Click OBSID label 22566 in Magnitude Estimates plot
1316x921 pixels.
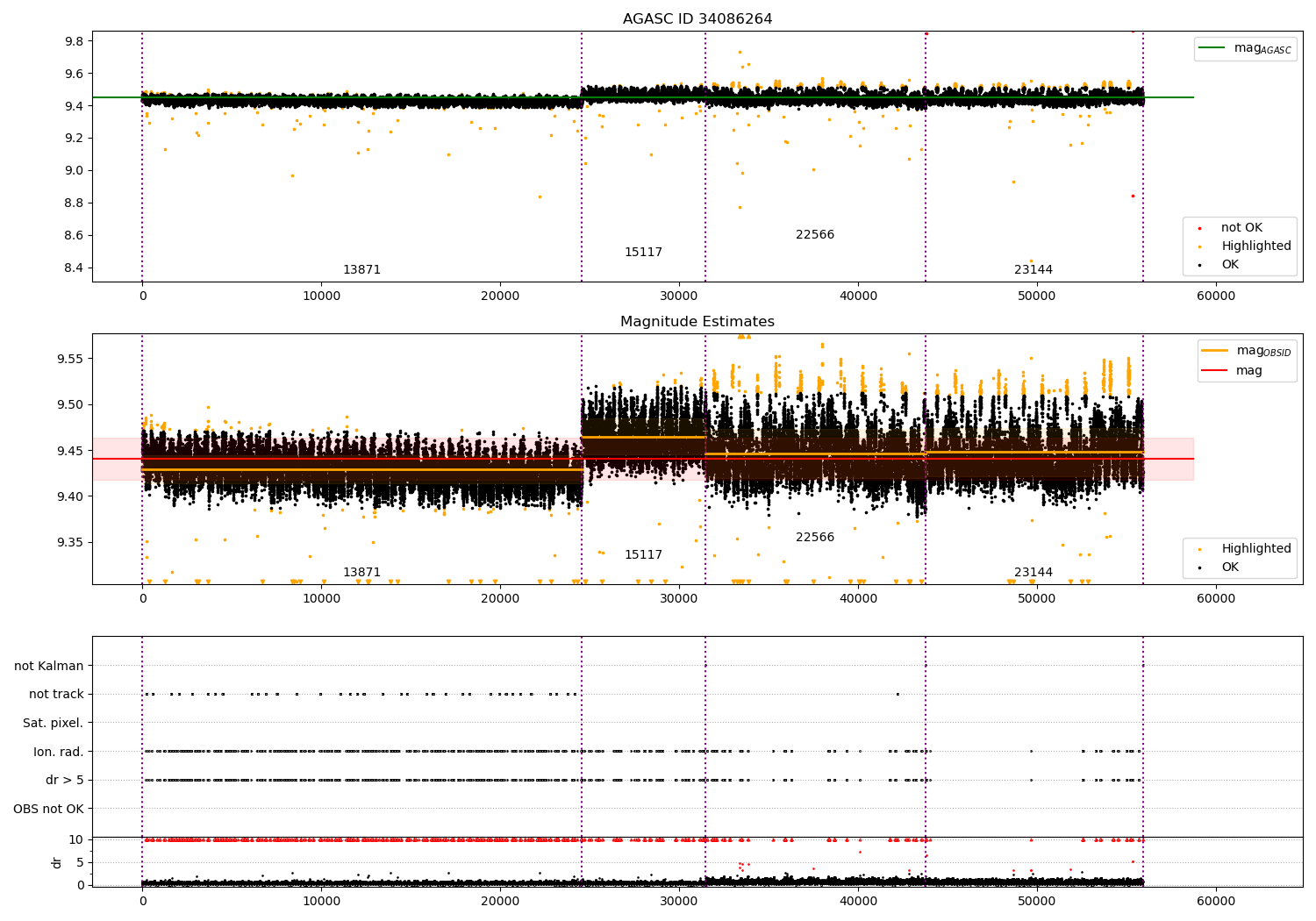[815, 538]
